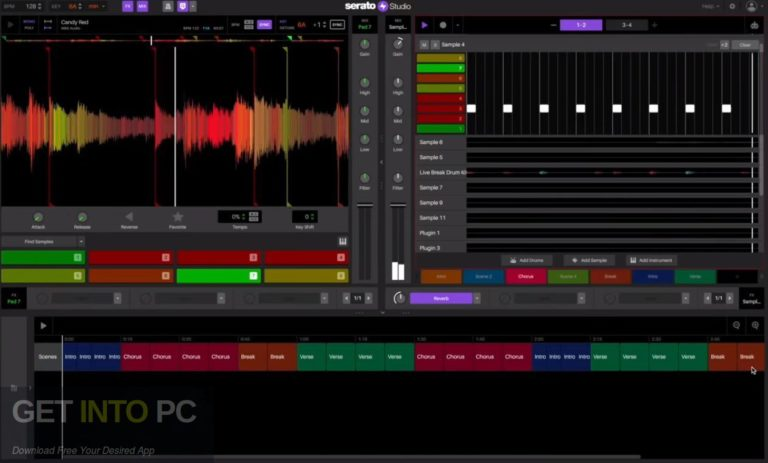Screen dimensions: 768x463
Task: Click the Add Sample button
Action: coord(589,260)
